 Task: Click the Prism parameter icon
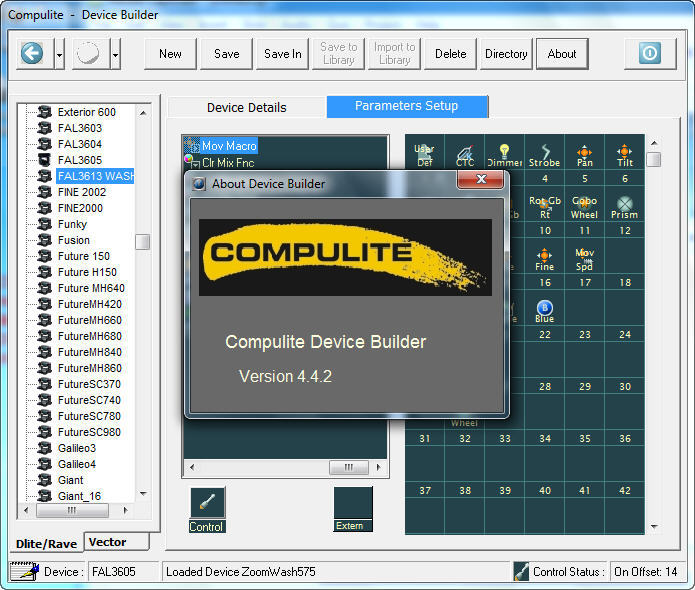pyautogui.click(x=625, y=203)
